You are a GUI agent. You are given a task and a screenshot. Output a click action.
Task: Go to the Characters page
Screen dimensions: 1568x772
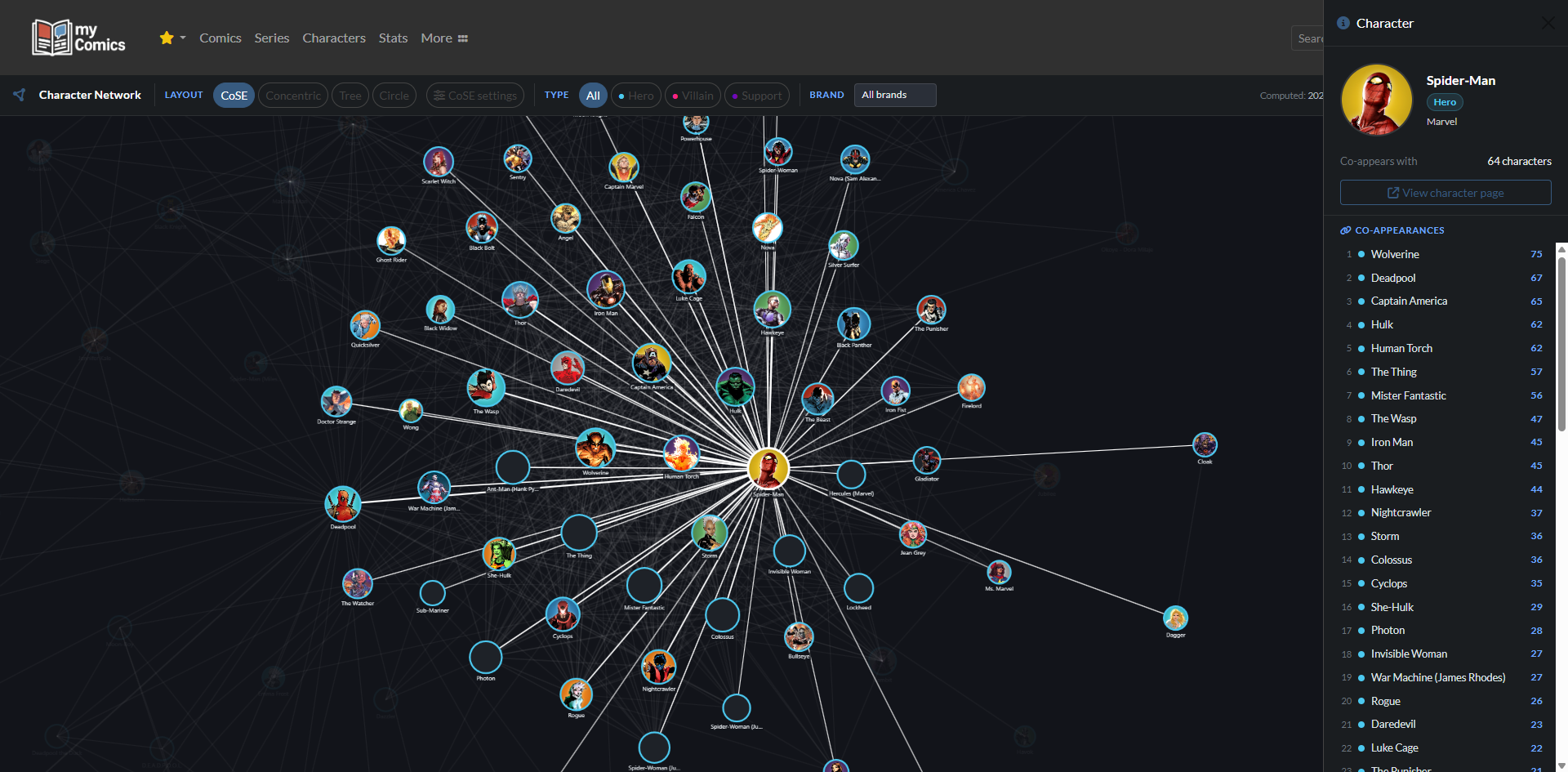coord(334,38)
